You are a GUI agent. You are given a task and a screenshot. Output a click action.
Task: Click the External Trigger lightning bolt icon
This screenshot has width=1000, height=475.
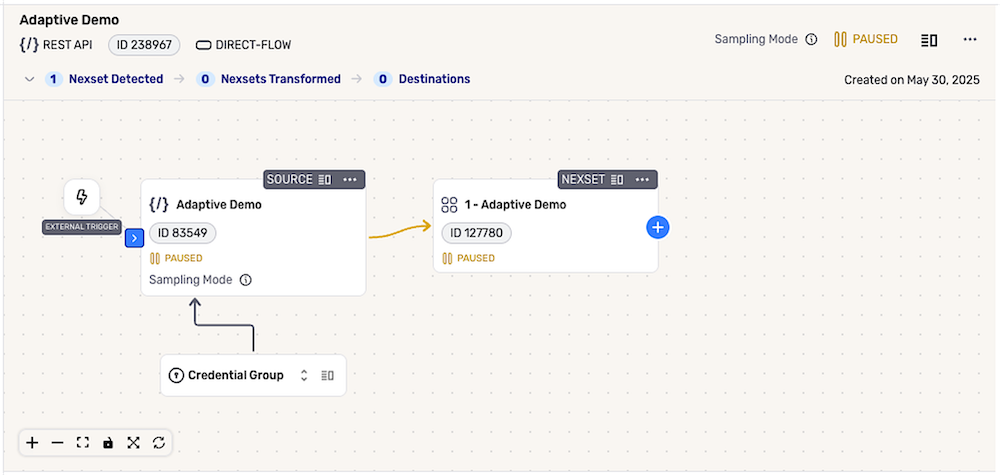coord(82,197)
